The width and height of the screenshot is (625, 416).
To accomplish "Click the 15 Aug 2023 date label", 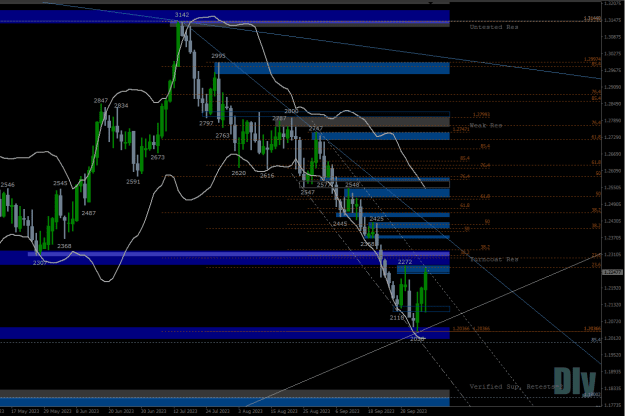I will [284, 411].
